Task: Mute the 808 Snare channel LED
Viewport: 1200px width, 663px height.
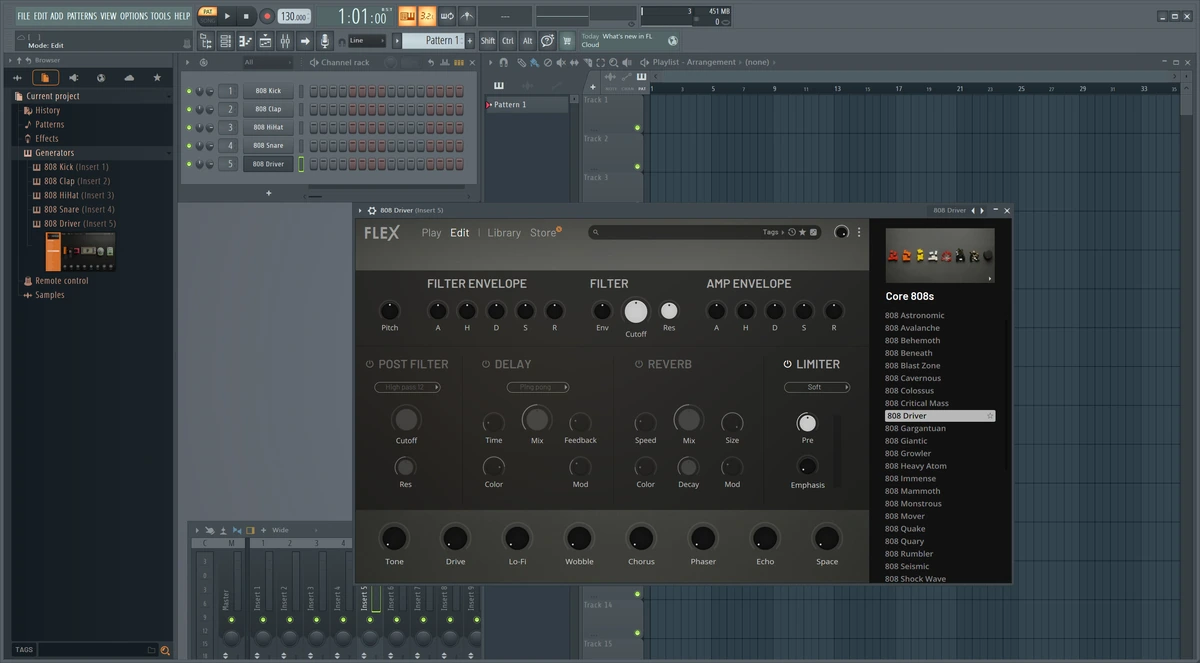Action: 188,145
